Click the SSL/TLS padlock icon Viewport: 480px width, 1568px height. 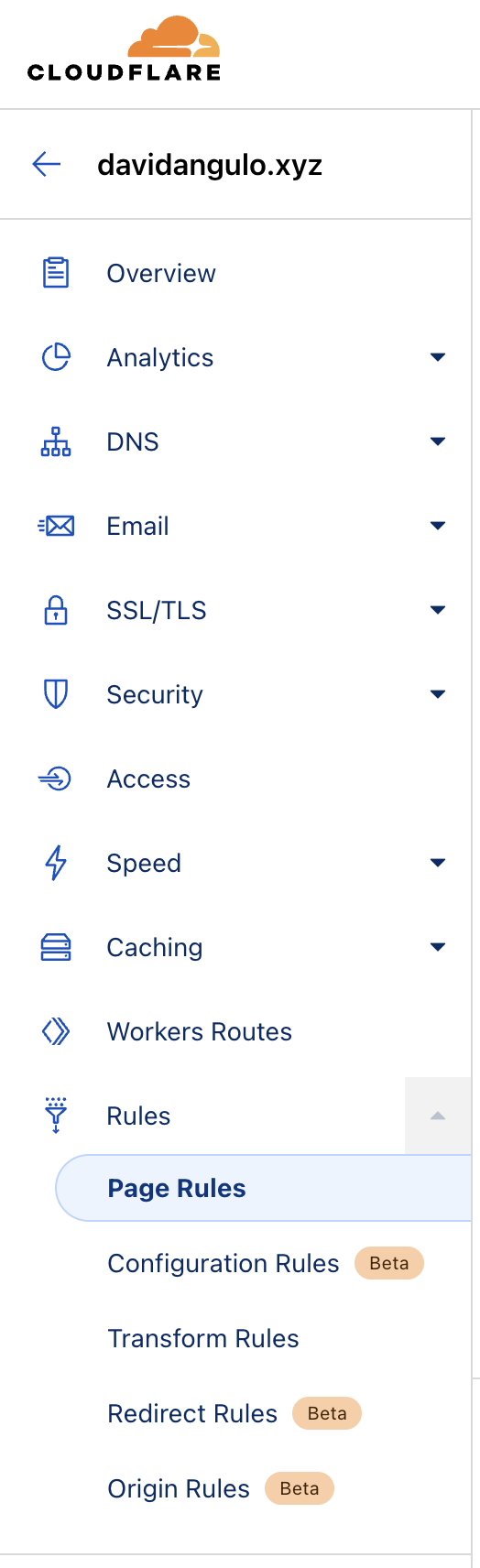click(x=56, y=610)
